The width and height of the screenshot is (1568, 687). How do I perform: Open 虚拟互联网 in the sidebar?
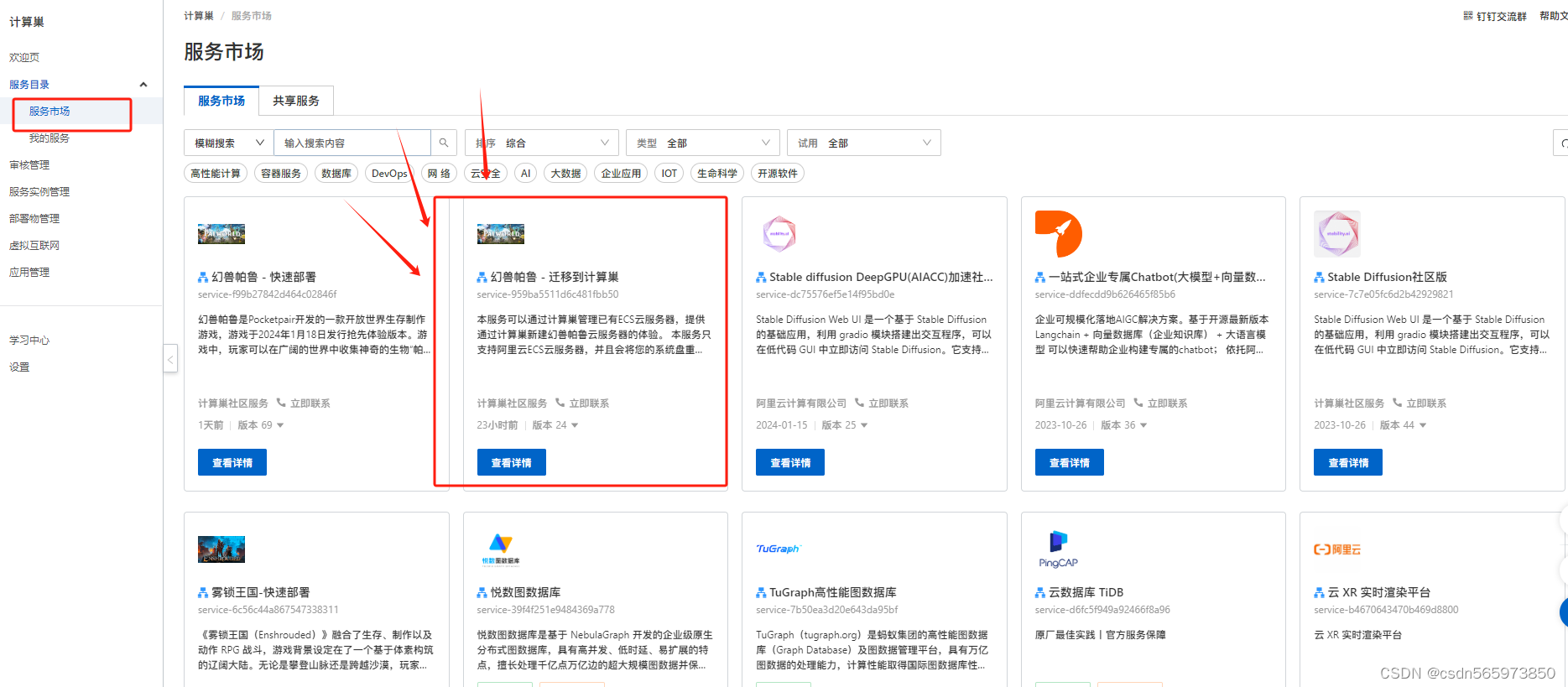[x=34, y=245]
